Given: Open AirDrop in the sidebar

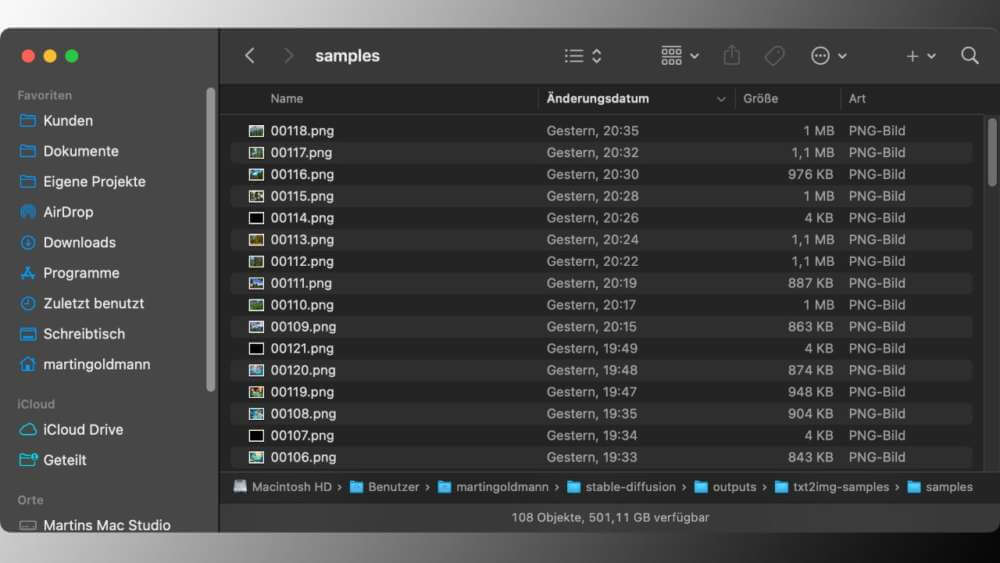Looking at the screenshot, I should [x=68, y=212].
